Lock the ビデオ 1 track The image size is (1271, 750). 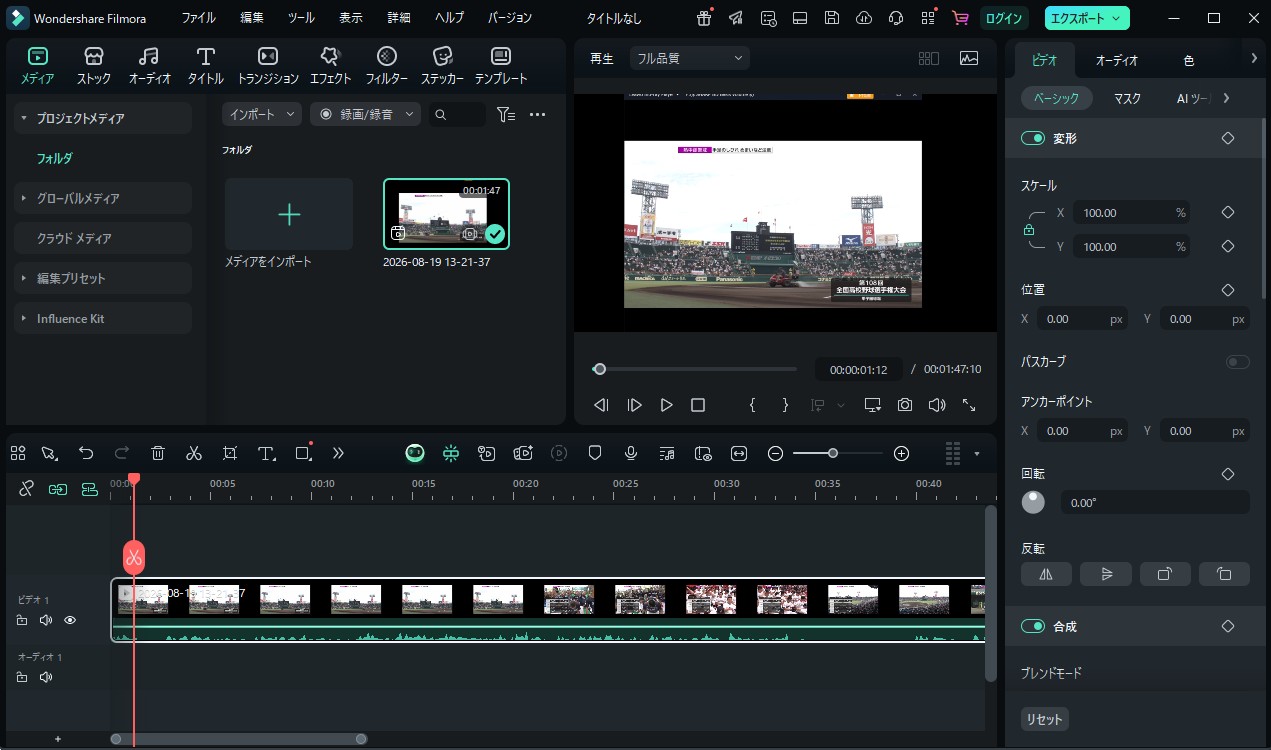(22, 620)
